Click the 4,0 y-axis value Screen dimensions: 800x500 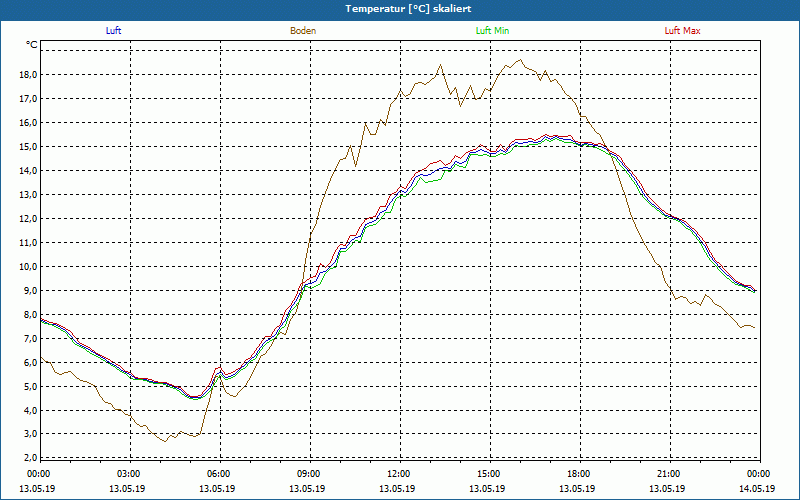point(31,410)
